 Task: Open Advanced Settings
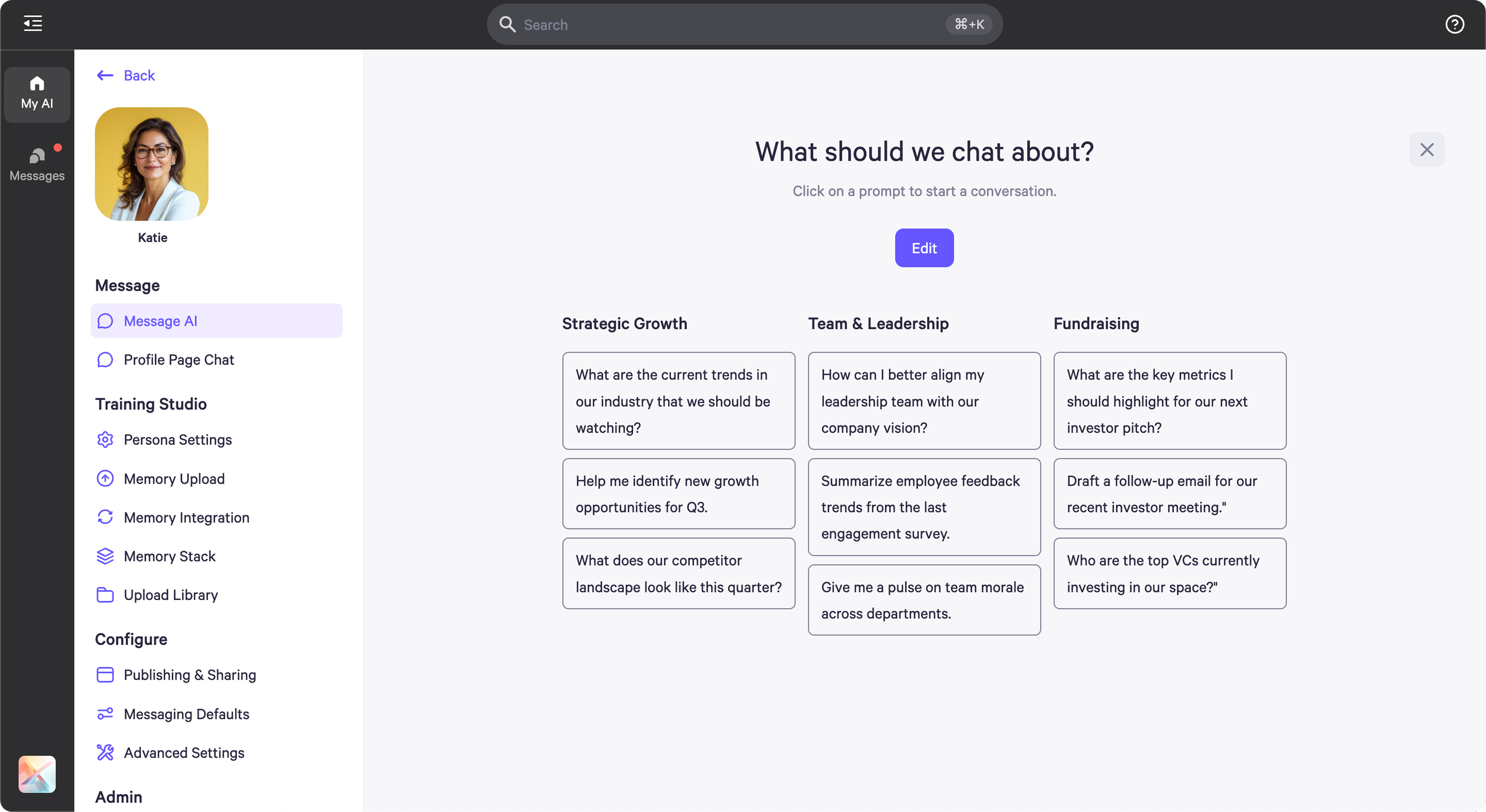pos(183,753)
